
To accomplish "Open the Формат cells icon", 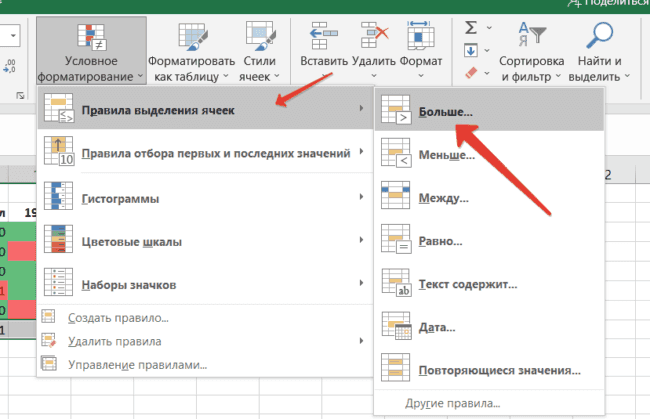I will point(421,38).
